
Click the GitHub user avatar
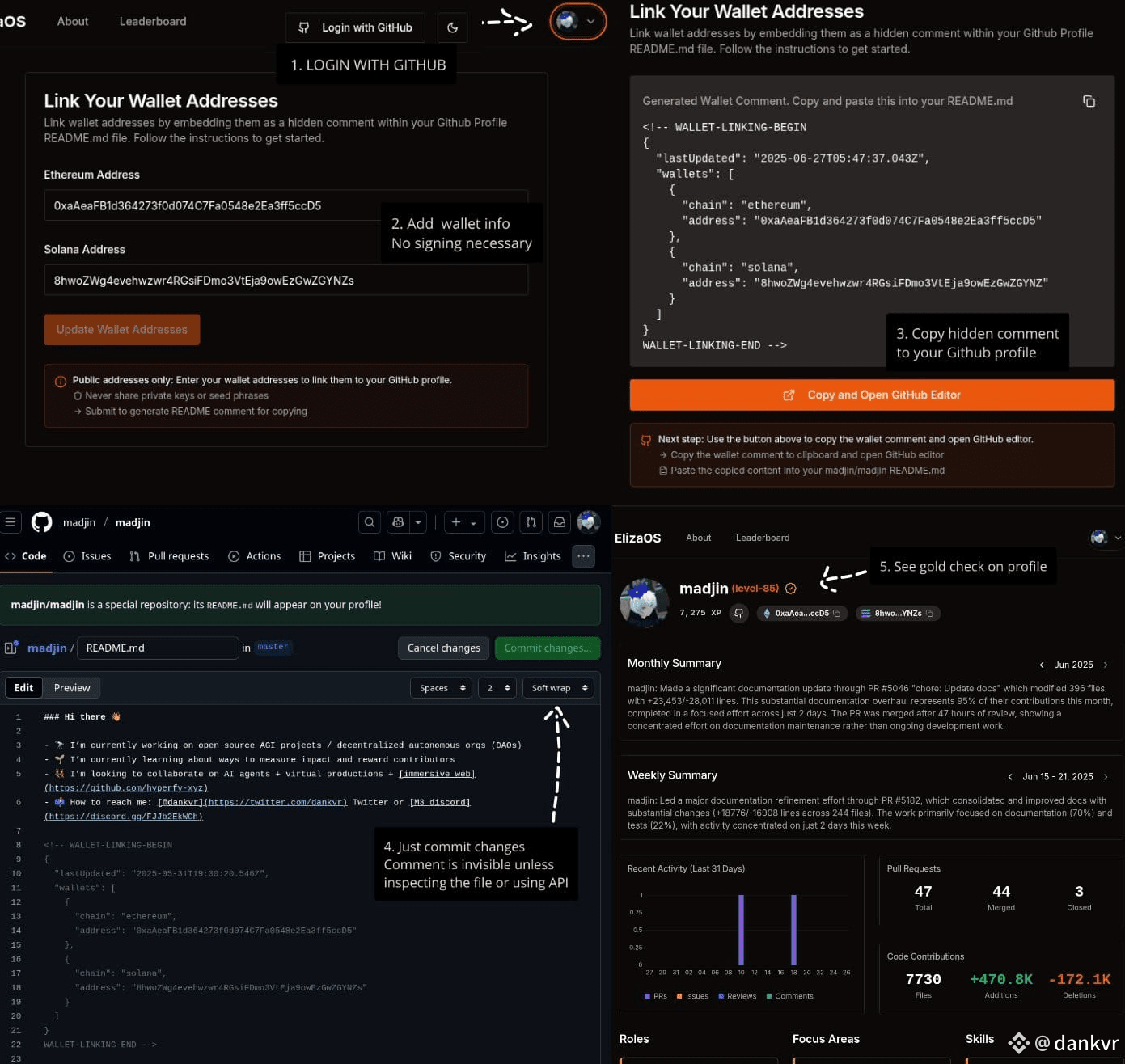[x=588, y=522]
